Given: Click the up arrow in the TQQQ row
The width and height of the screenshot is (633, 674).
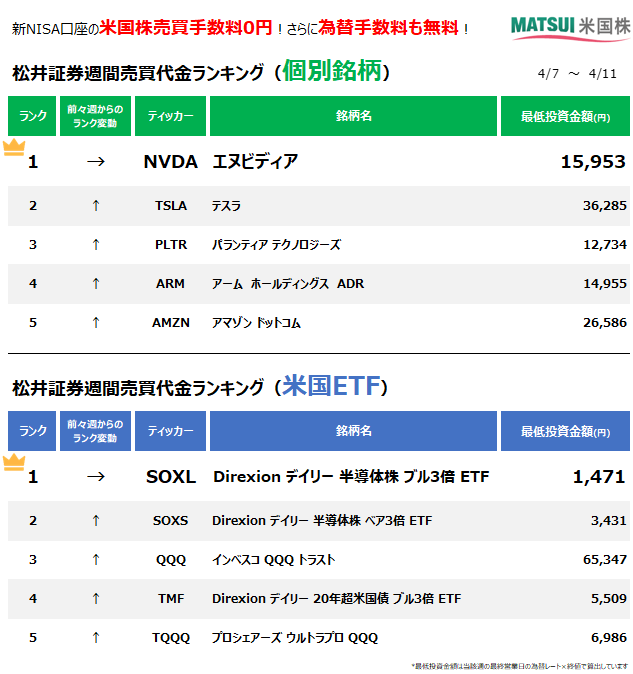Looking at the screenshot, I should (x=95, y=637).
